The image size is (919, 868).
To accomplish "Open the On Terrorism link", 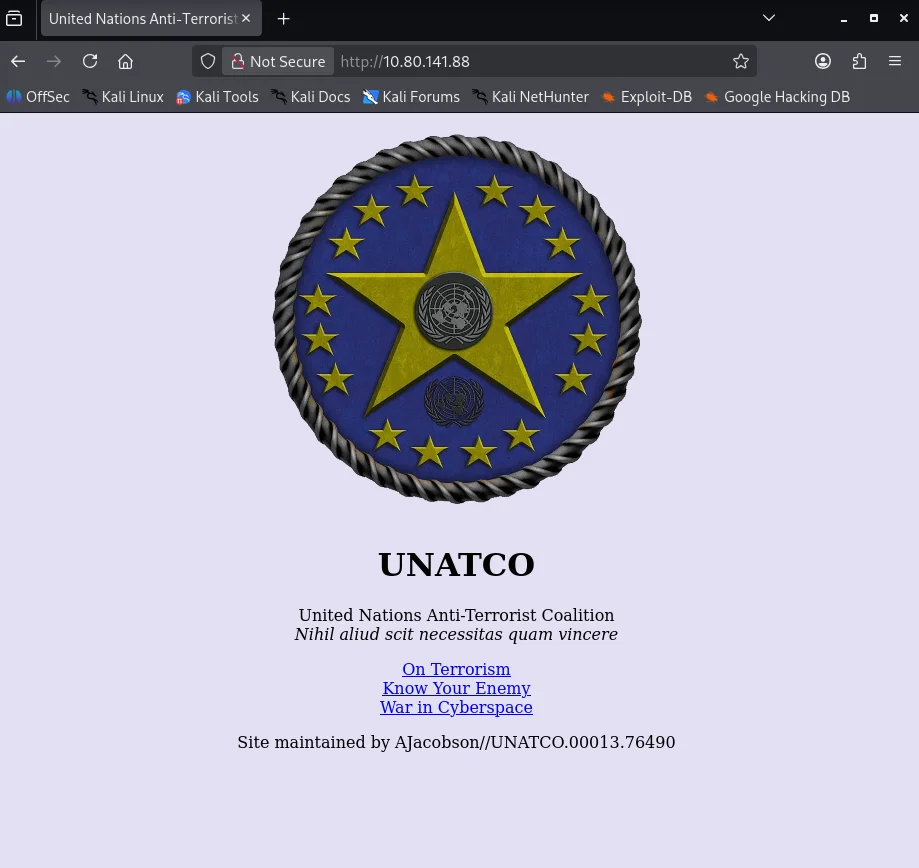I will click(x=456, y=669).
